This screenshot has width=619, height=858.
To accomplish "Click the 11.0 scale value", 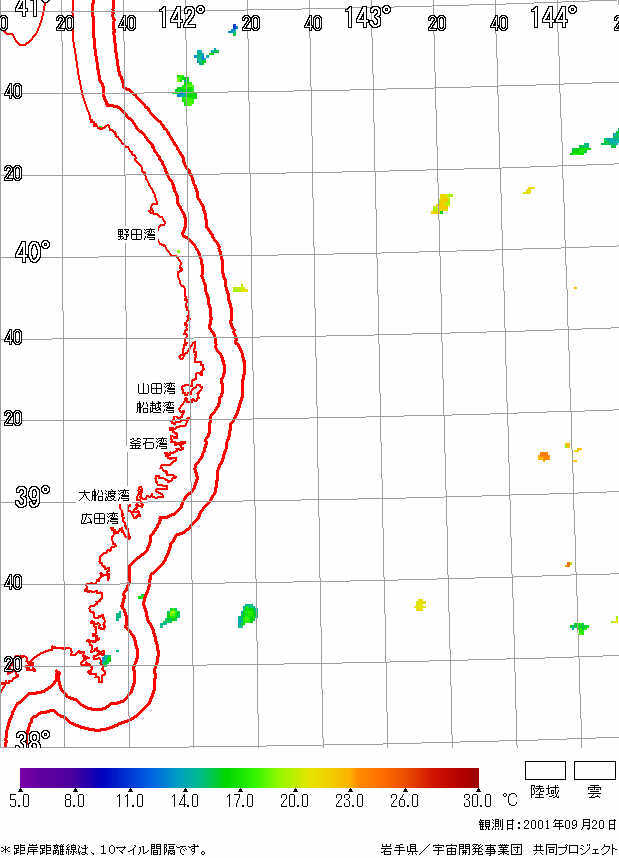I will [130, 801].
